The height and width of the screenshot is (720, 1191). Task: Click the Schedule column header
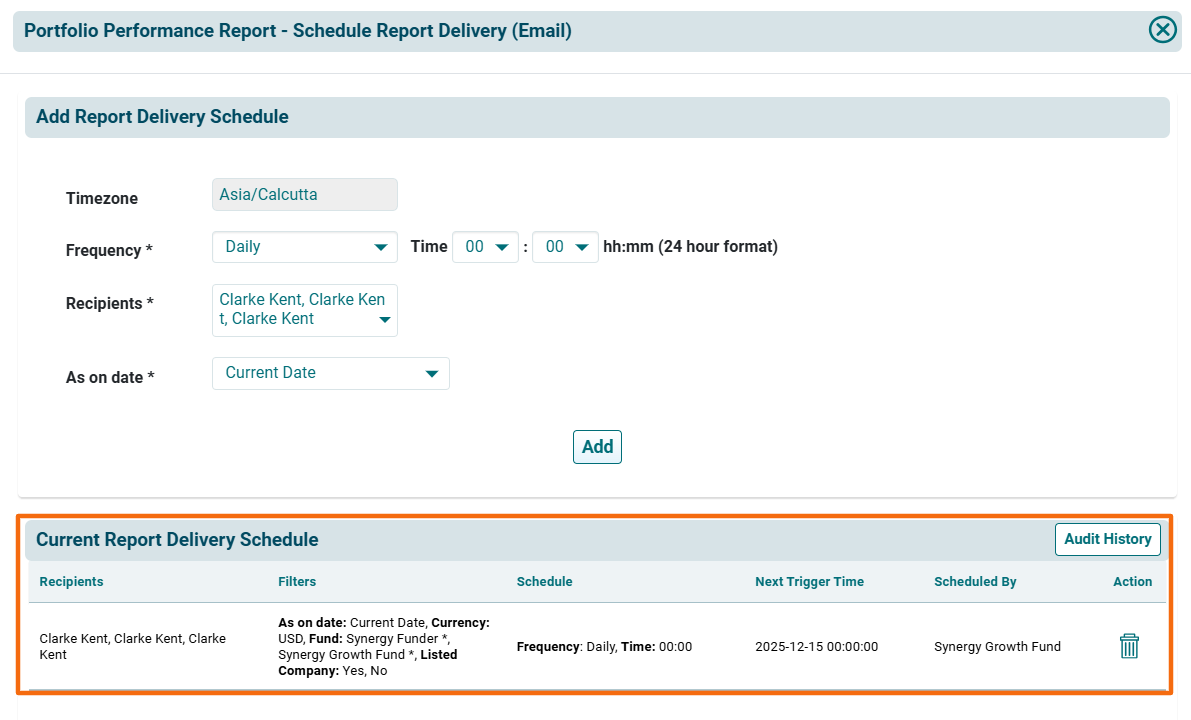[x=544, y=582]
